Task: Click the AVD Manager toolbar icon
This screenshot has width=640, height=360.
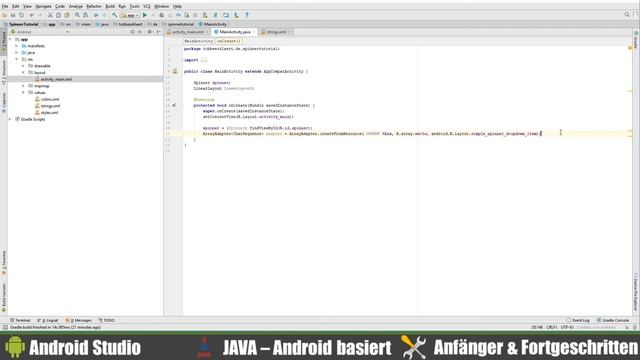Action: (205, 15)
